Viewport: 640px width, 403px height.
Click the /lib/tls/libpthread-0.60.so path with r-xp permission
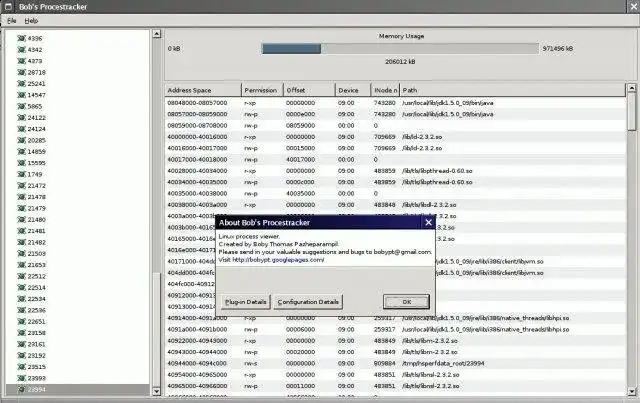[x=437, y=171]
